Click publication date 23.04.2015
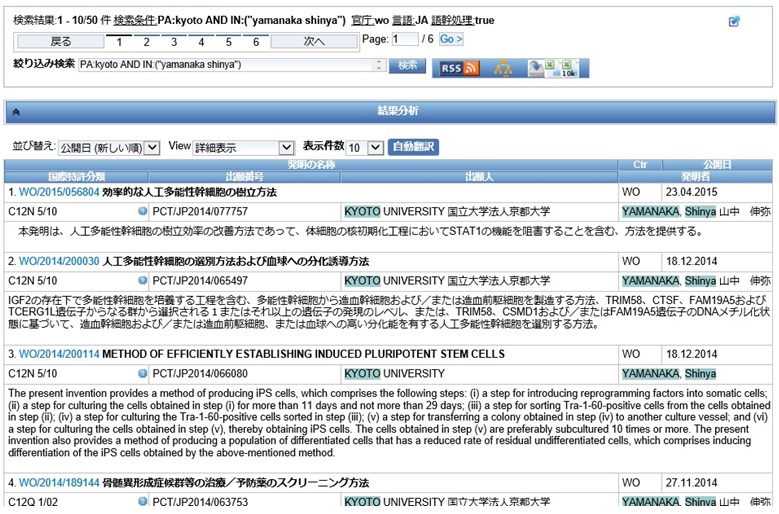This screenshot has height=514, width=779. (x=692, y=192)
